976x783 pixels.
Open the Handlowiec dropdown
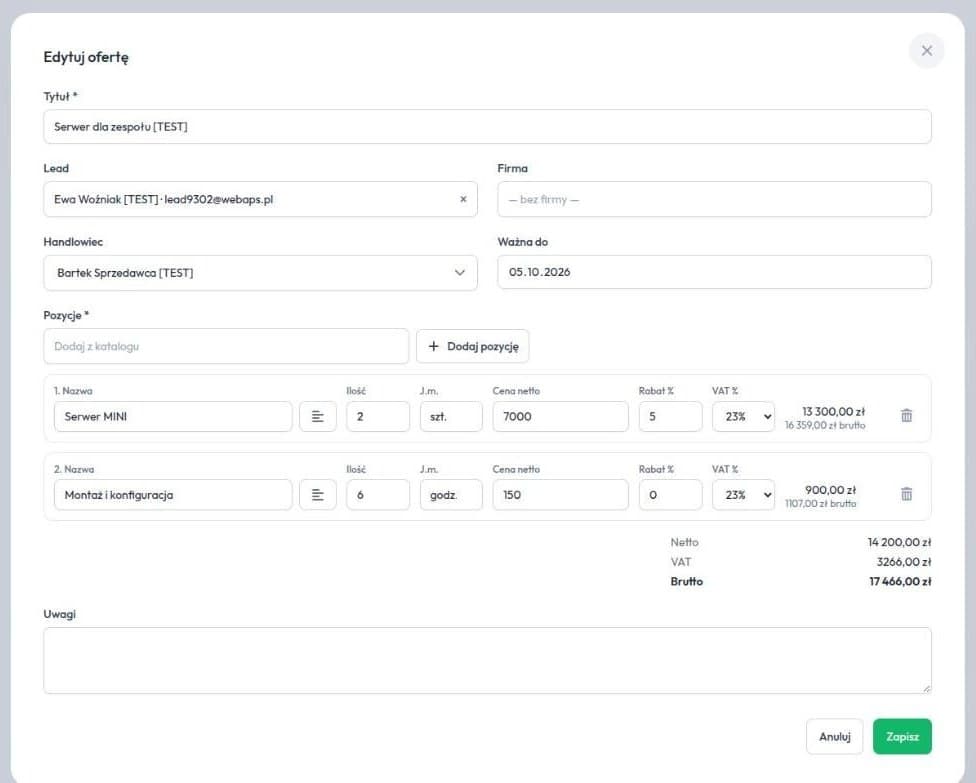click(x=260, y=273)
